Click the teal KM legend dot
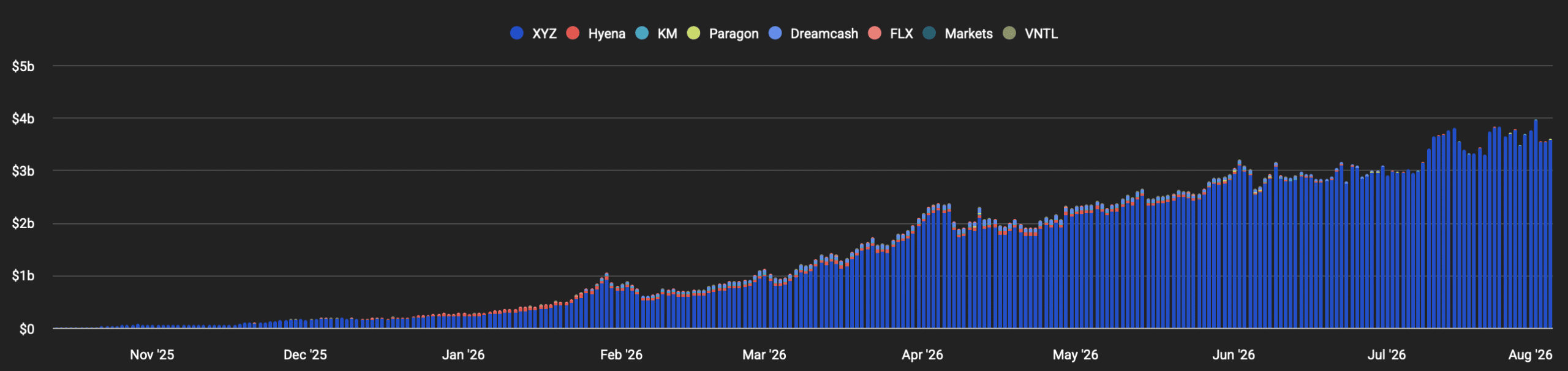 coord(642,33)
